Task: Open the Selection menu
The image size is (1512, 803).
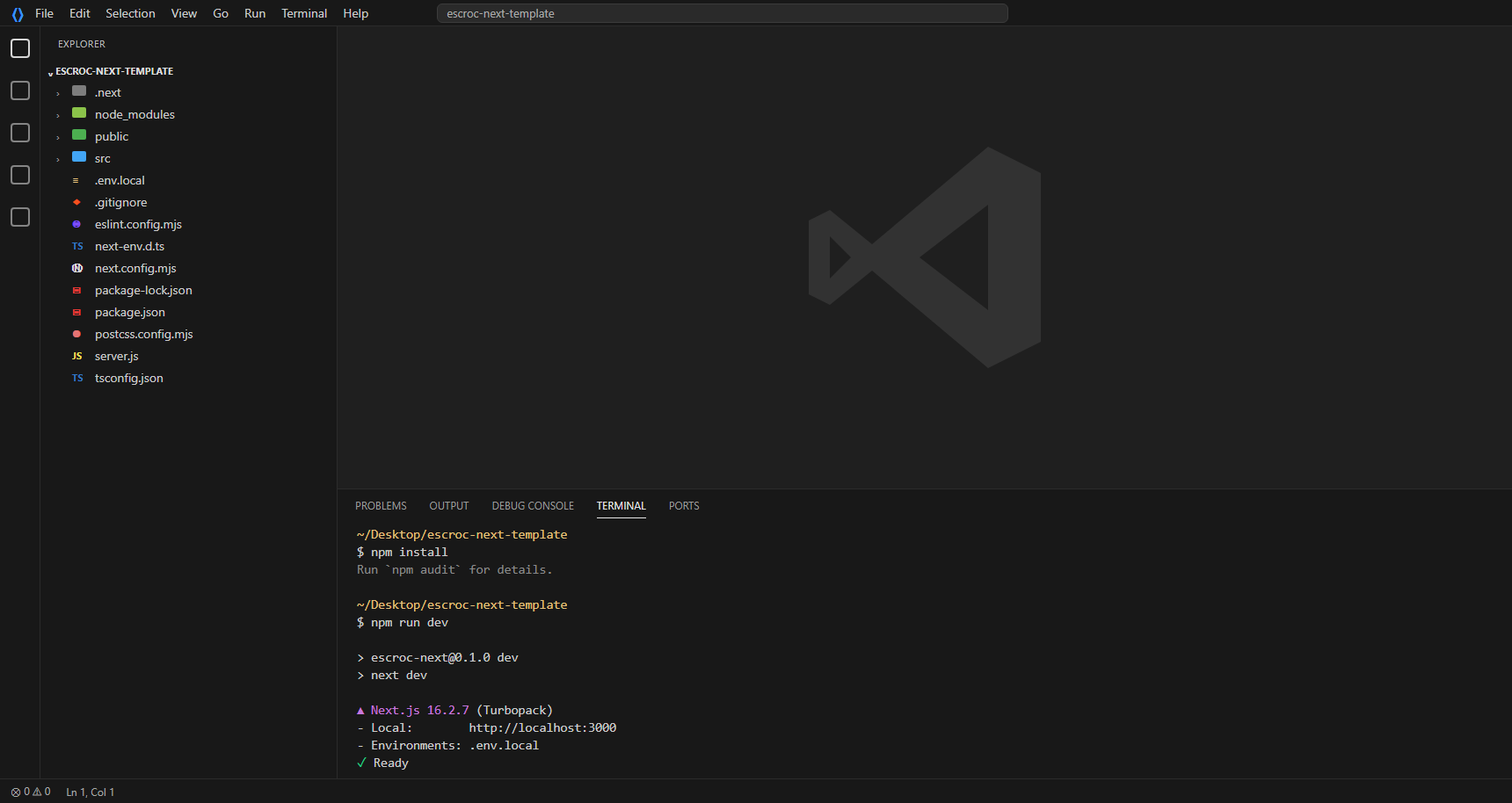Action: point(130,13)
